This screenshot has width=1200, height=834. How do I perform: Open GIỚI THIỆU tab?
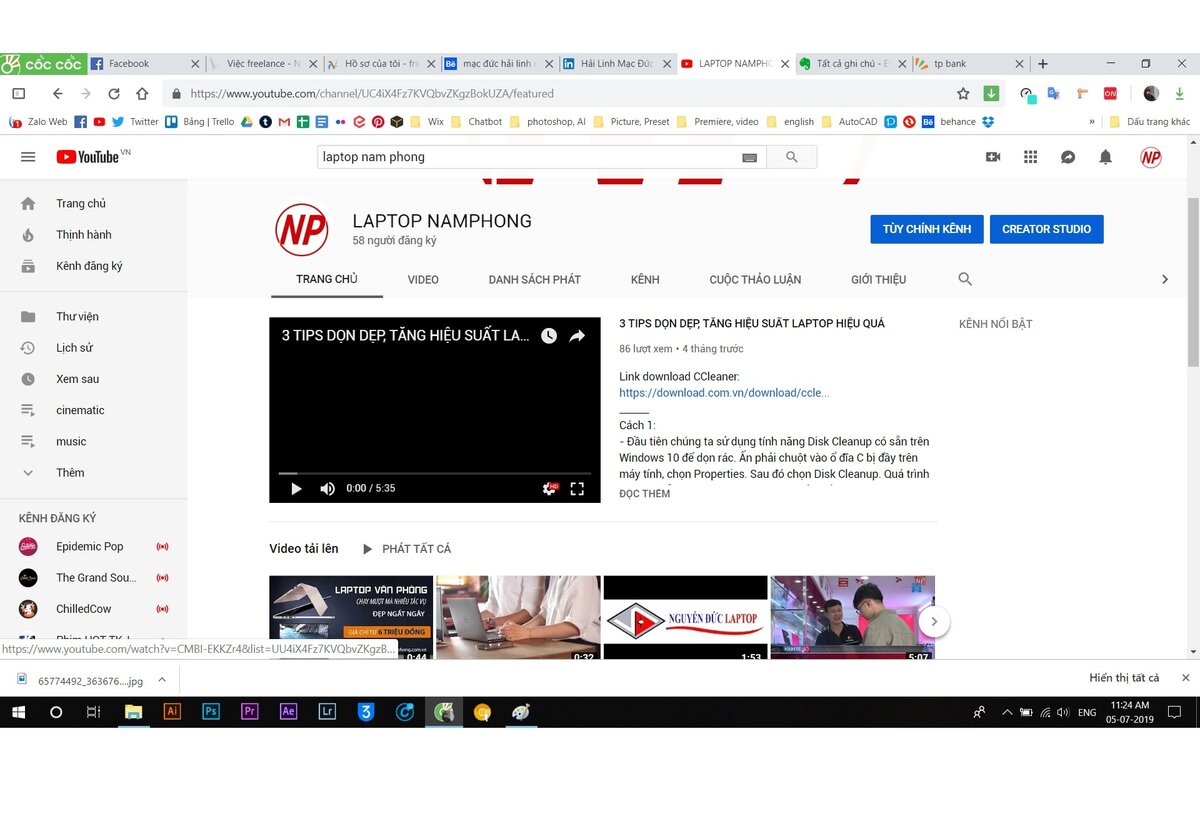(x=878, y=279)
